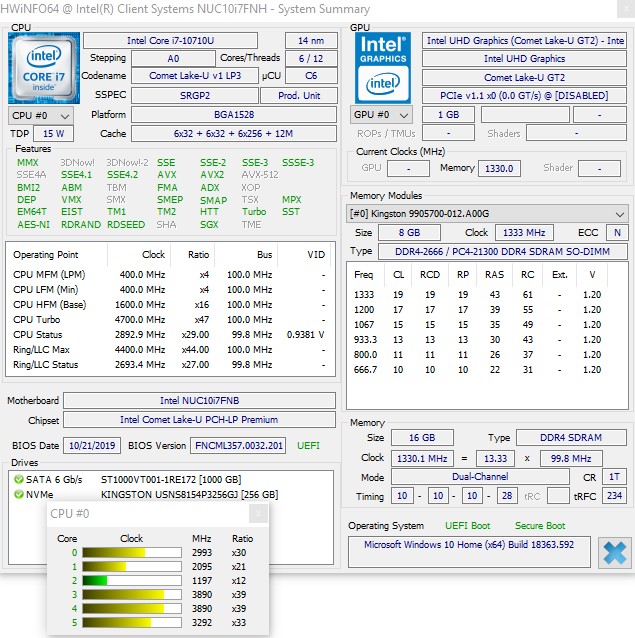
Task: Click the KINGSTON USNS8154P3256GJ drive entry
Action: (x=190, y=495)
